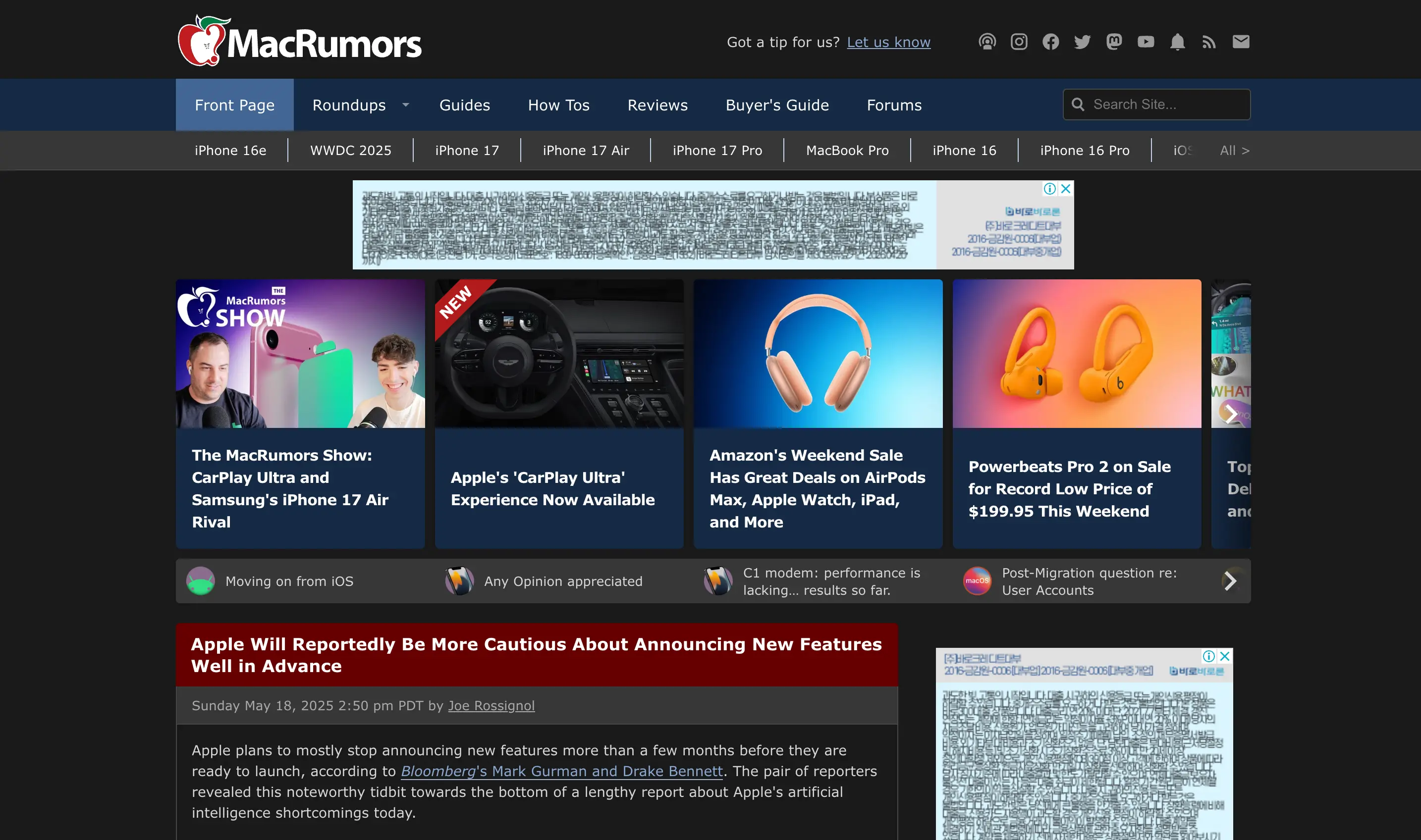Click the Mastodon social icon
The width and height of the screenshot is (1421, 840).
click(1114, 42)
